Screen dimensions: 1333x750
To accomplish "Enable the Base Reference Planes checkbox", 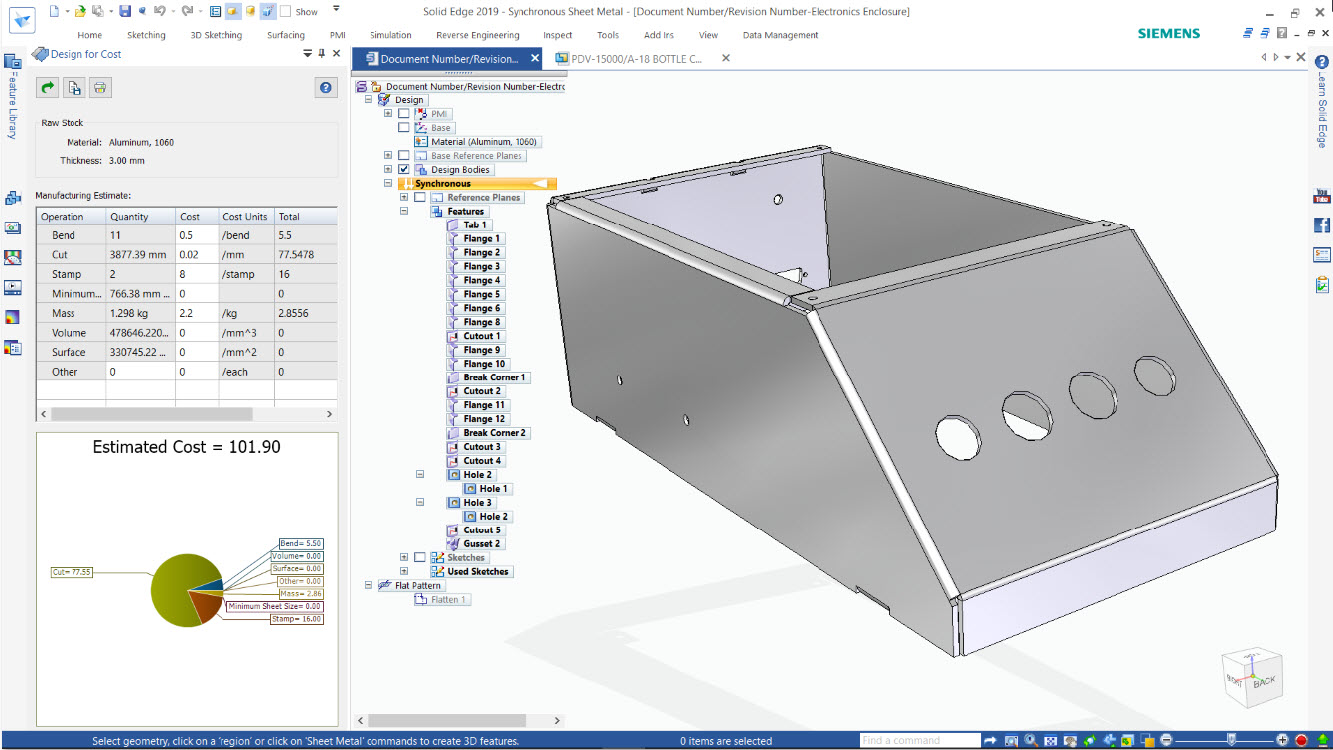I will pos(404,156).
